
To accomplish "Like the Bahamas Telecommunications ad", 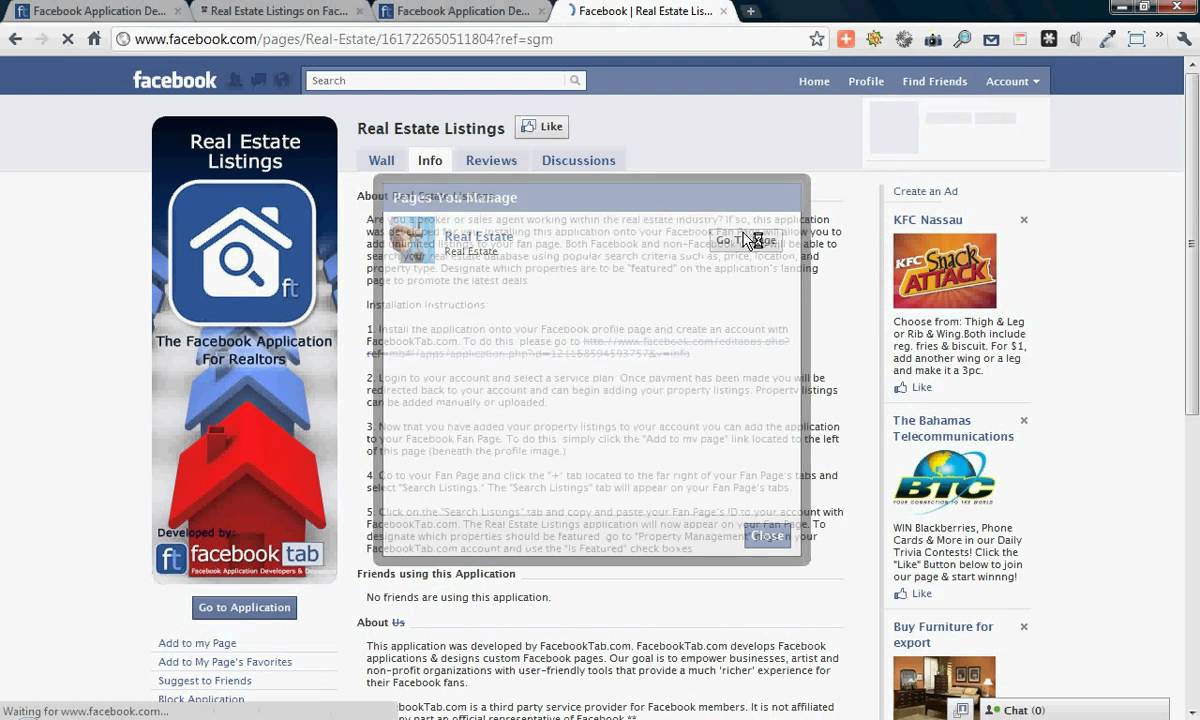I will point(913,593).
